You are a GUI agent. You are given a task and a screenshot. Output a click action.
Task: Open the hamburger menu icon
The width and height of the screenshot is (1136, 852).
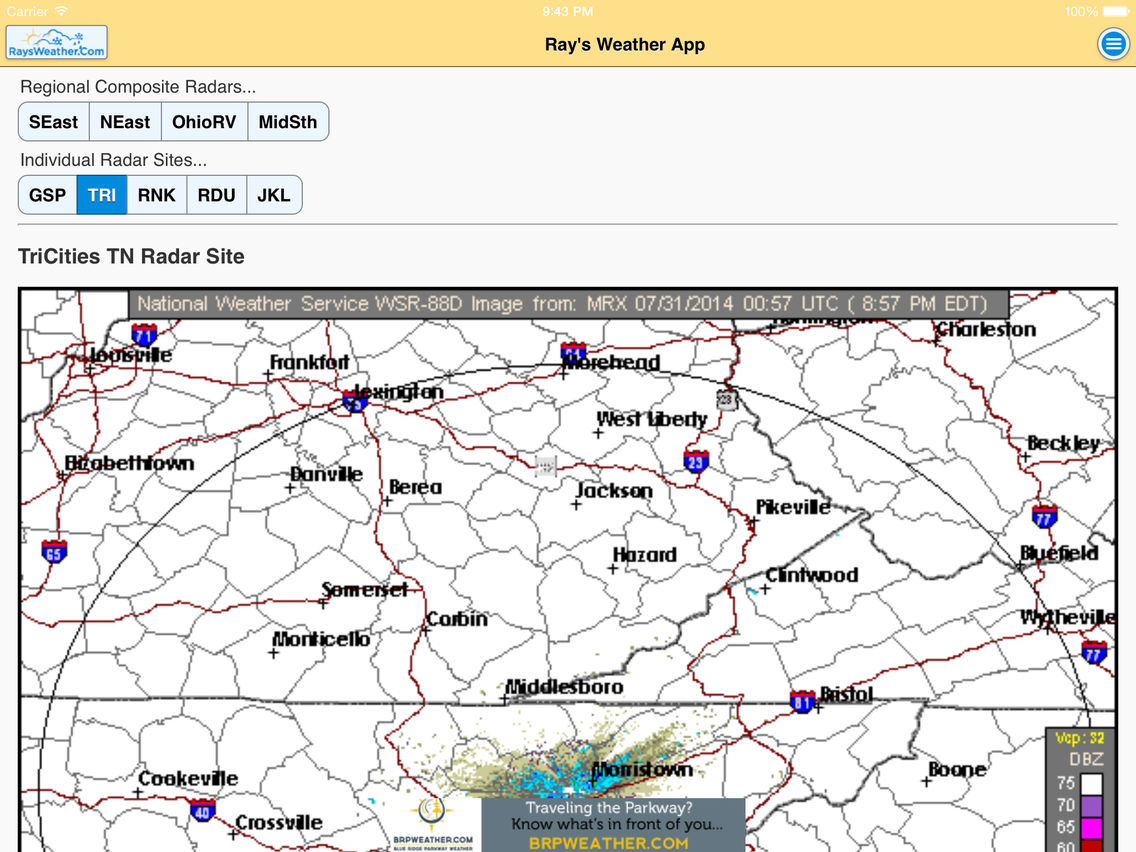[x=1113, y=44]
